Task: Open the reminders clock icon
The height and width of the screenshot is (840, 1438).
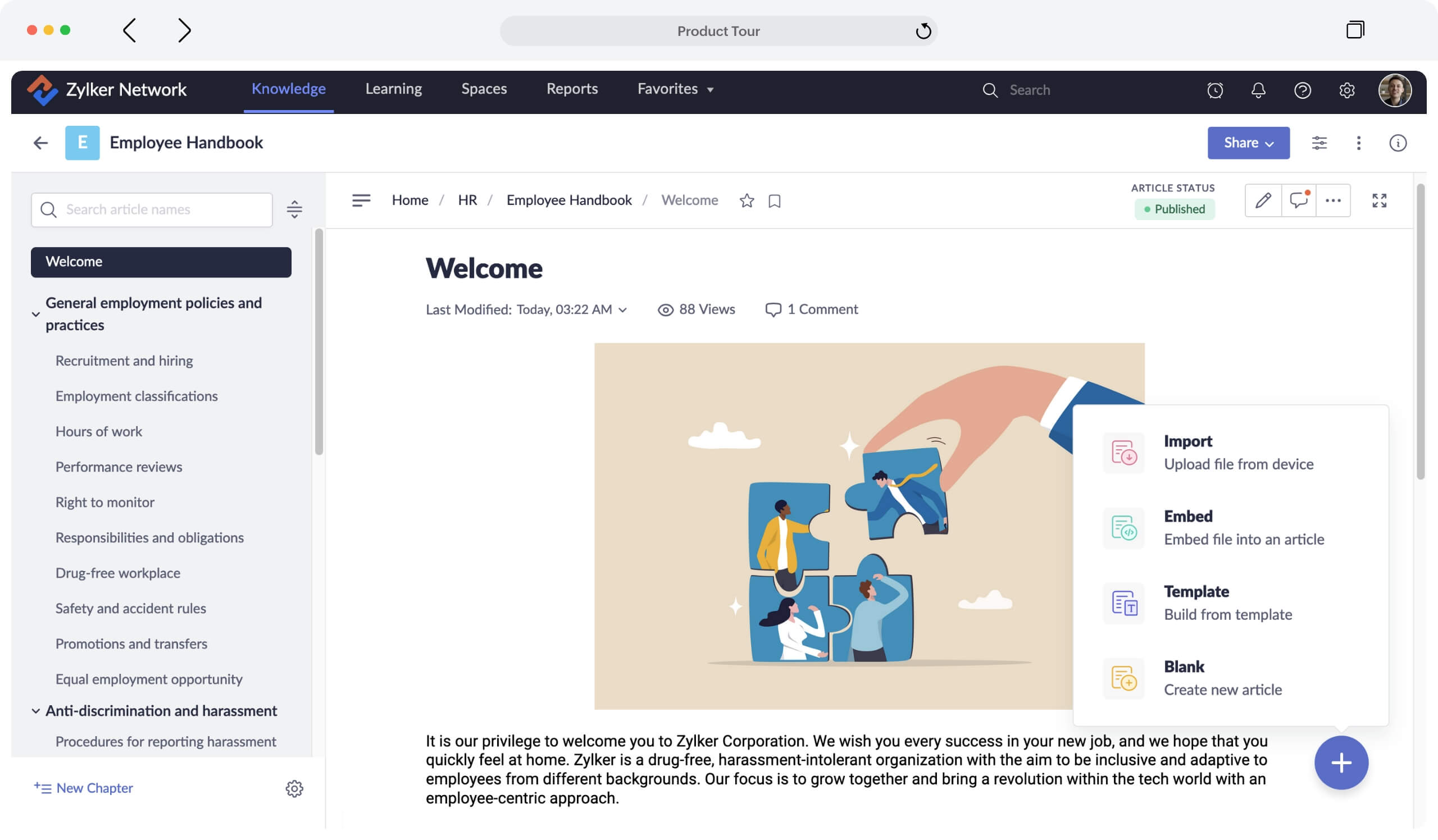Action: 1216,89
